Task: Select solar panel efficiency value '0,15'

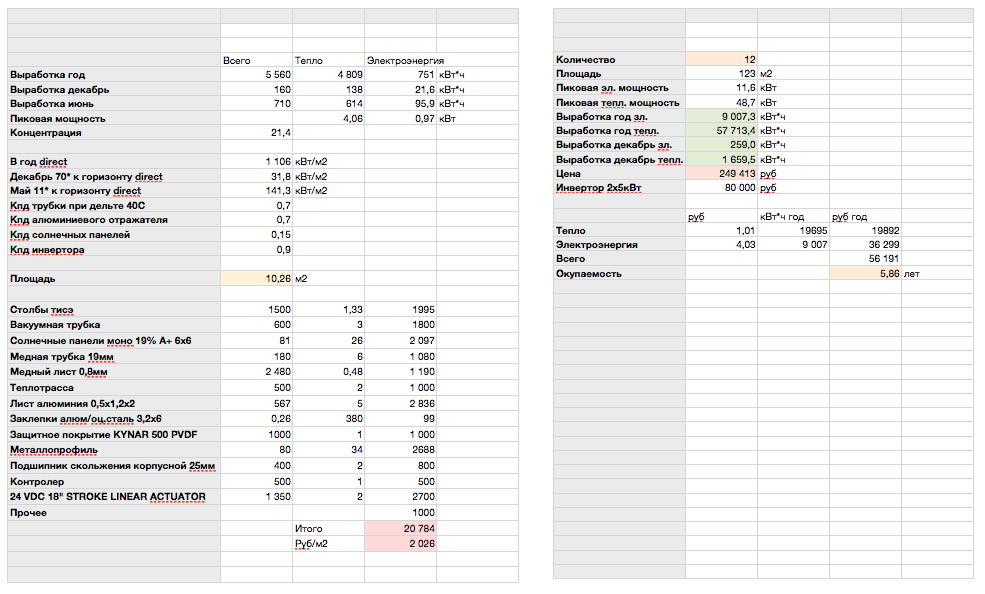Action: click(281, 235)
